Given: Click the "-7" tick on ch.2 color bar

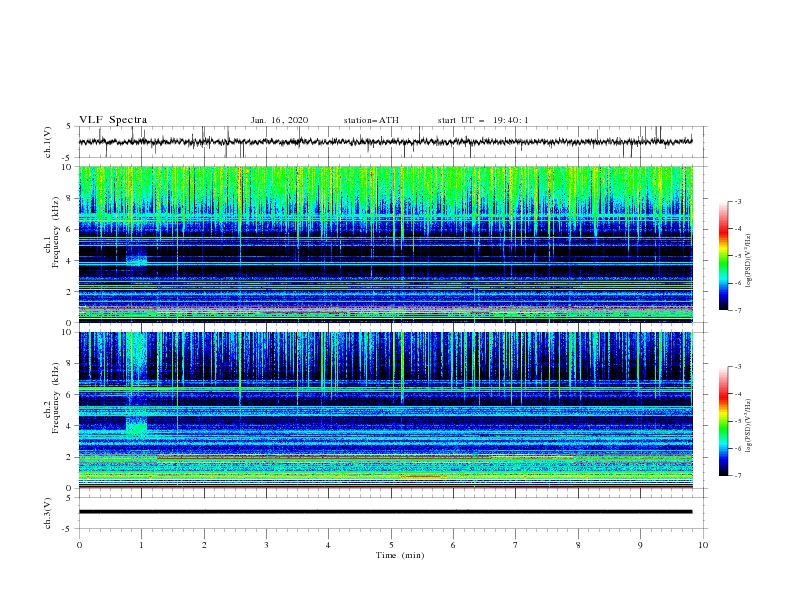Looking at the screenshot, I should point(738,475).
